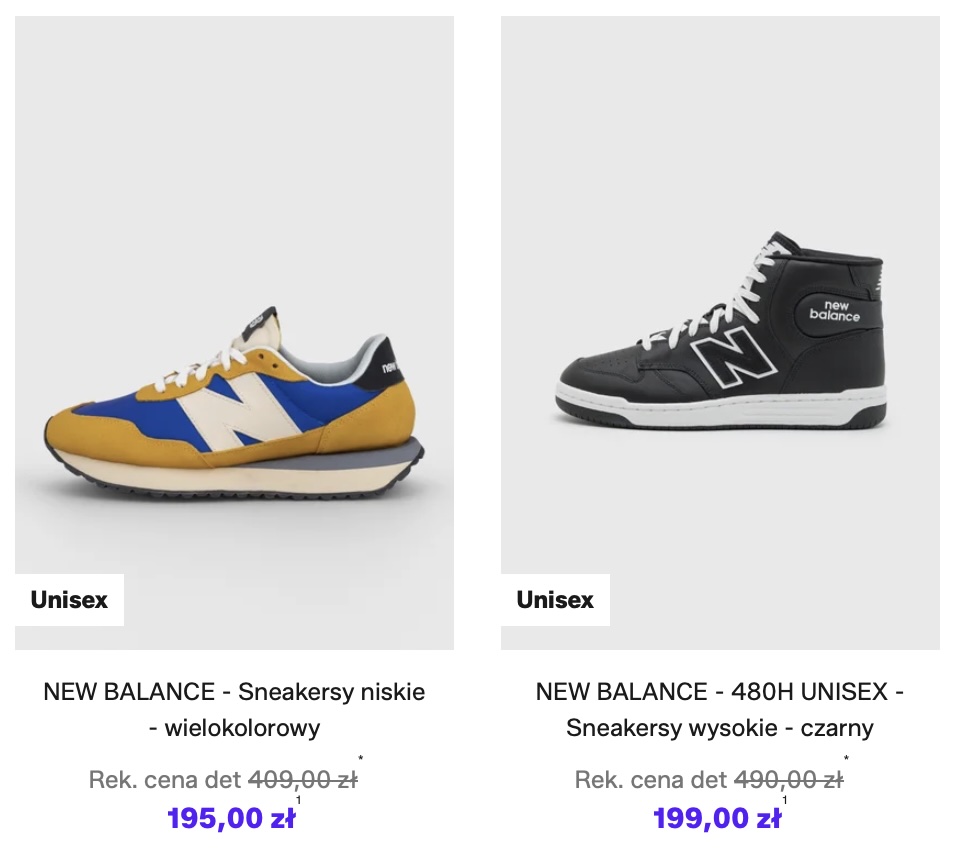Click the Unisex badge on the black sneaker
Viewport: 956px width, 852px height.
(x=555, y=600)
